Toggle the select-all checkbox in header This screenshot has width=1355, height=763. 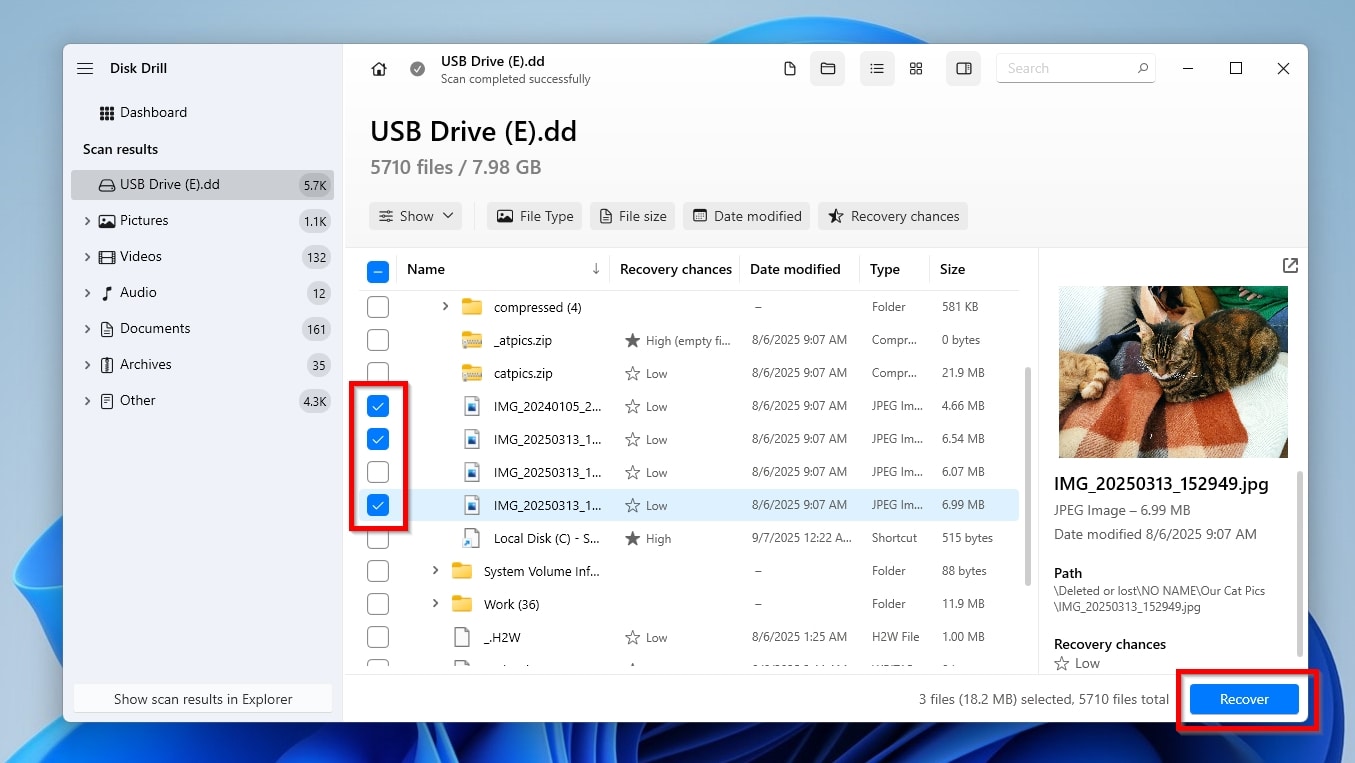pos(378,269)
